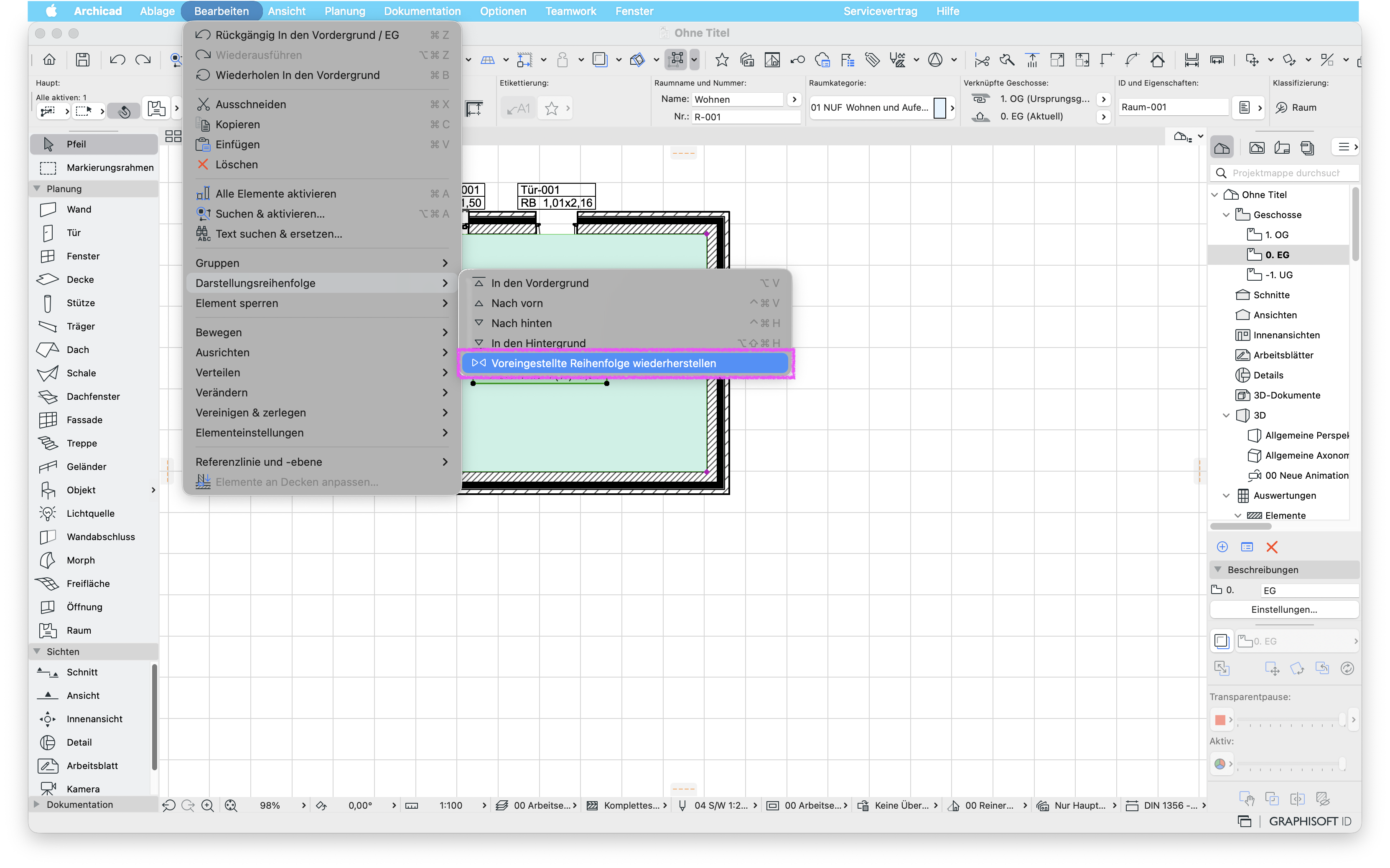Click the Einstellungen... button
The height and width of the screenshot is (868, 1390).
tap(1284, 610)
